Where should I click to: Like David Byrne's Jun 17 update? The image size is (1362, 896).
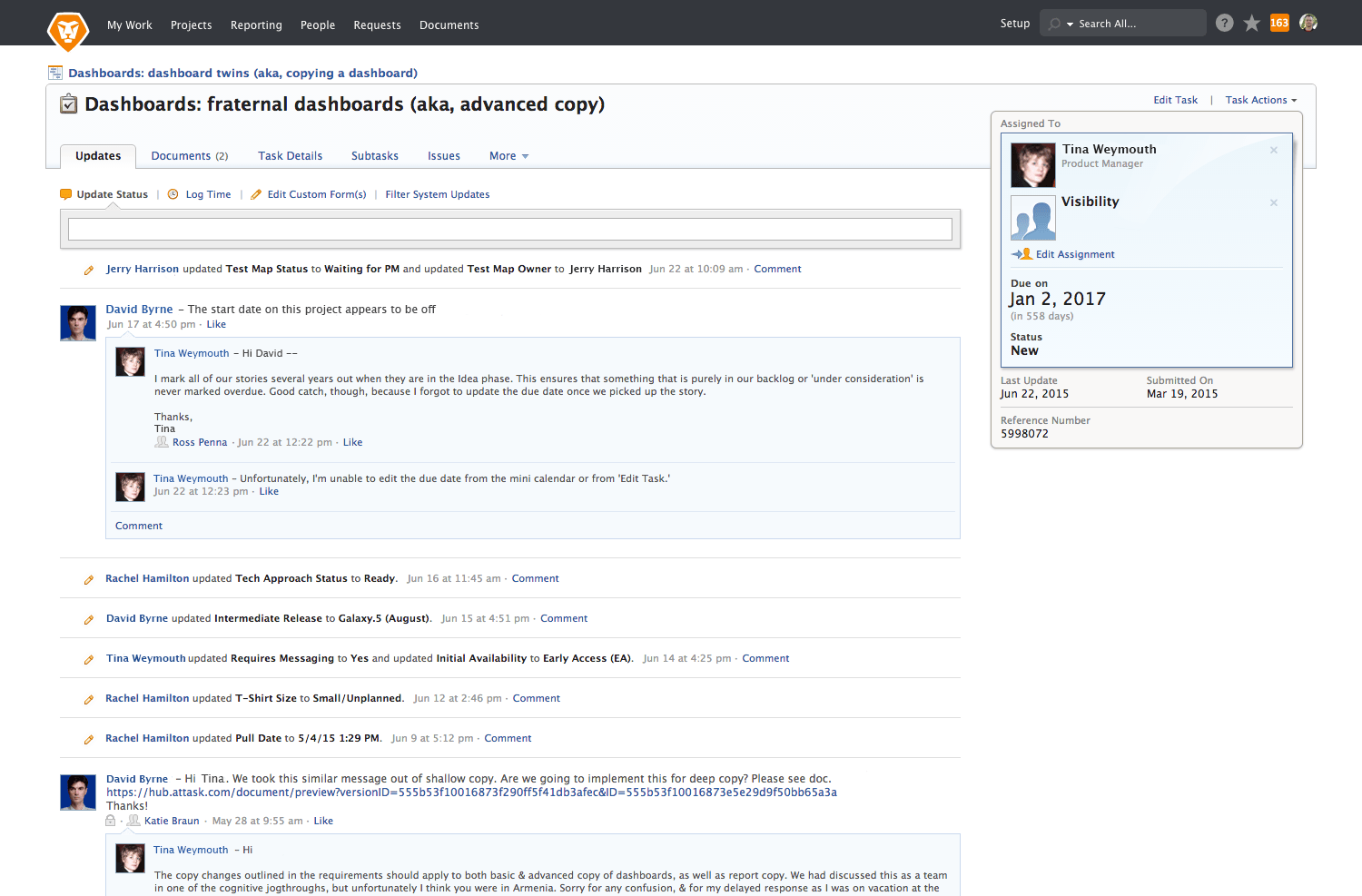216,324
